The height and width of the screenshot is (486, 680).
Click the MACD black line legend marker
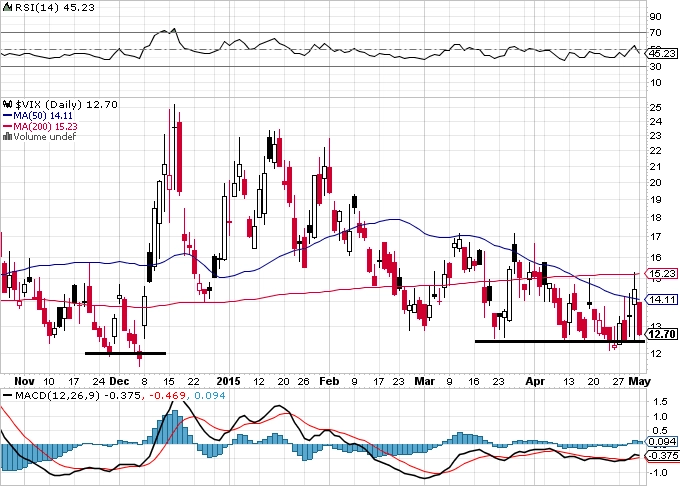(7, 395)
